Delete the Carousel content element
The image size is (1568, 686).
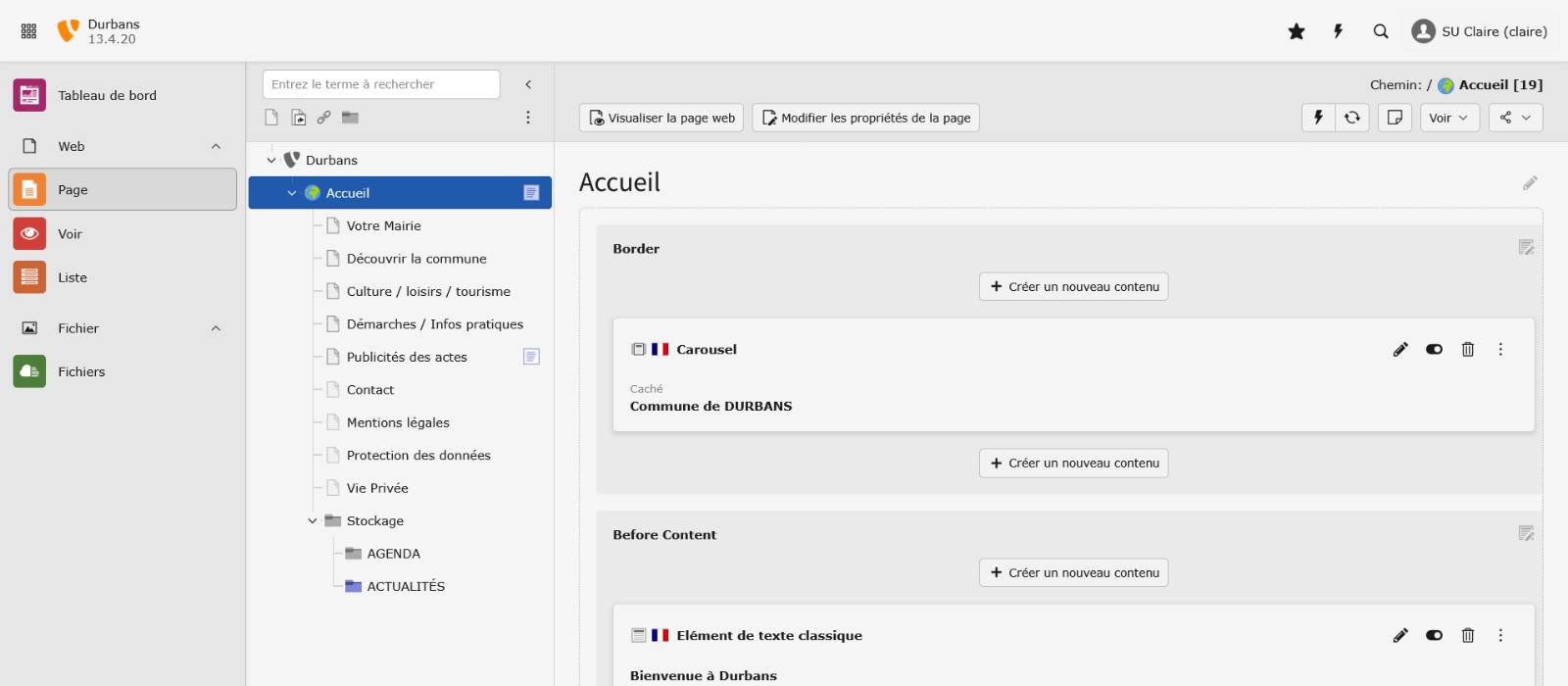1467,349
